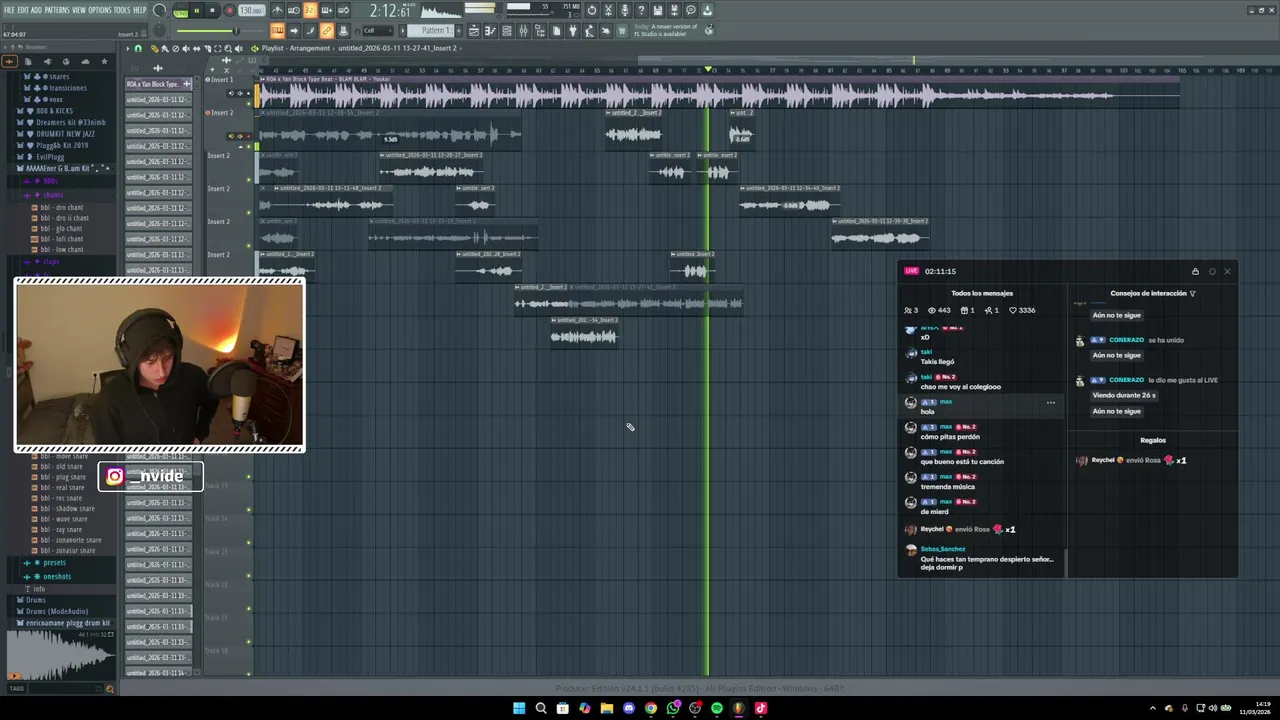Open the 'newer version of FL Studio' notice

(666, 30)
